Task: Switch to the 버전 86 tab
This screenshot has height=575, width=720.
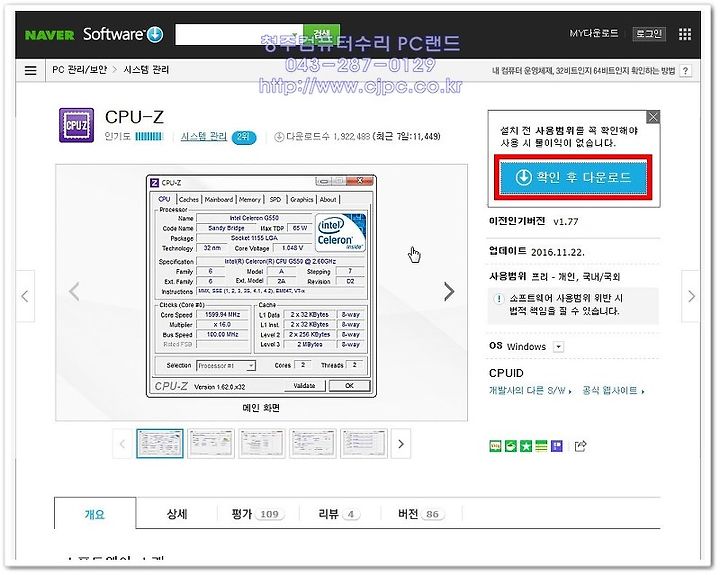Action: (422, 514)
